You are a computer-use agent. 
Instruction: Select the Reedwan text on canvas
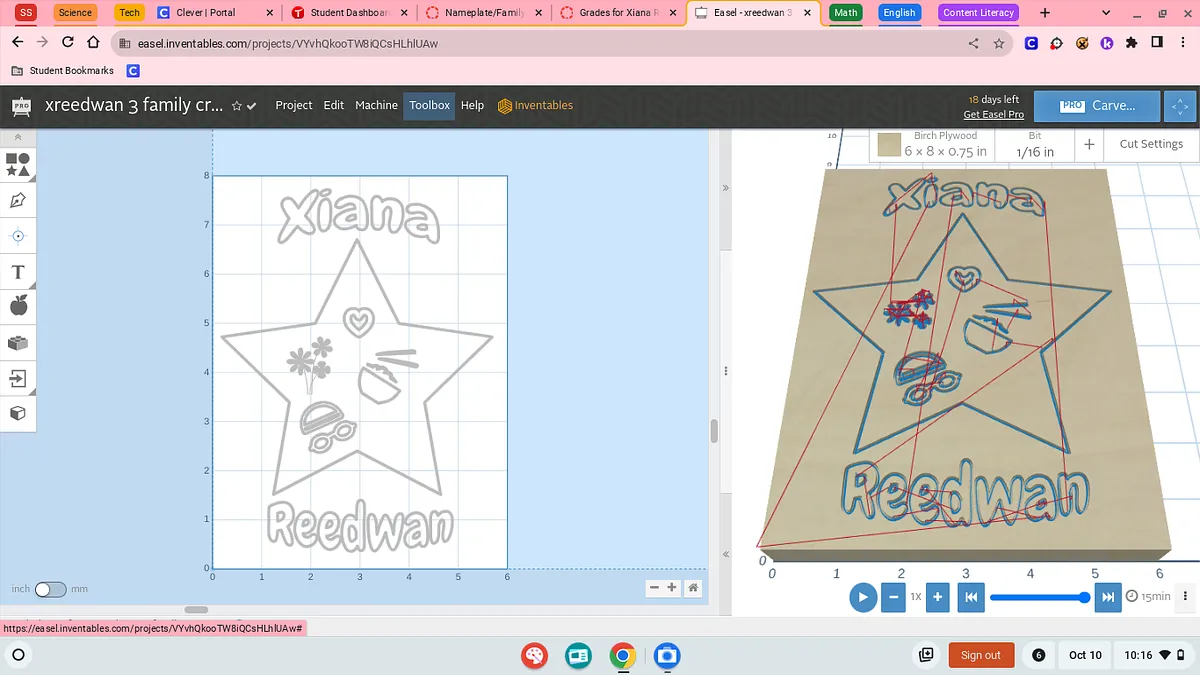click(x=360, y=525)
